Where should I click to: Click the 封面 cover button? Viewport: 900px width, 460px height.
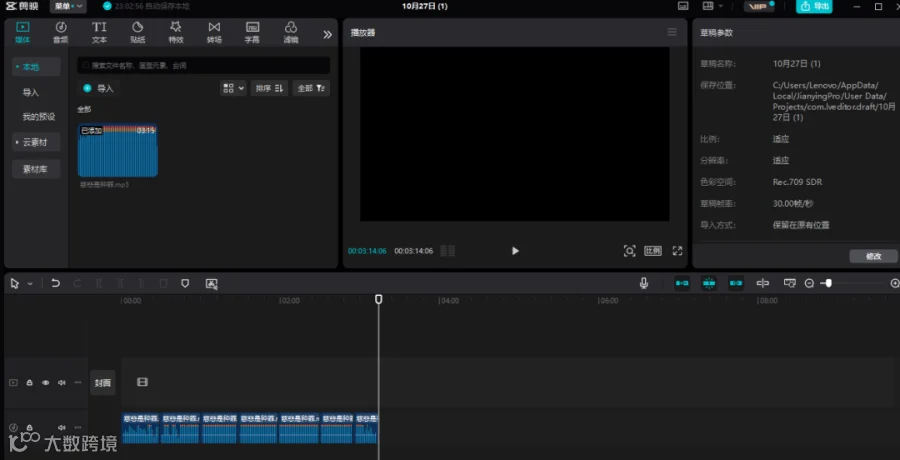pyautogui.click(x=103, y=383)
